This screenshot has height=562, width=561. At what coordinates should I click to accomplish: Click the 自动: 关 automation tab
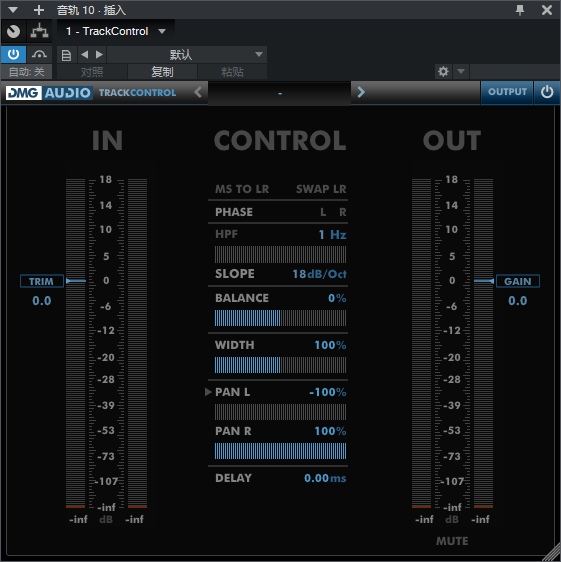coord(27,72)
